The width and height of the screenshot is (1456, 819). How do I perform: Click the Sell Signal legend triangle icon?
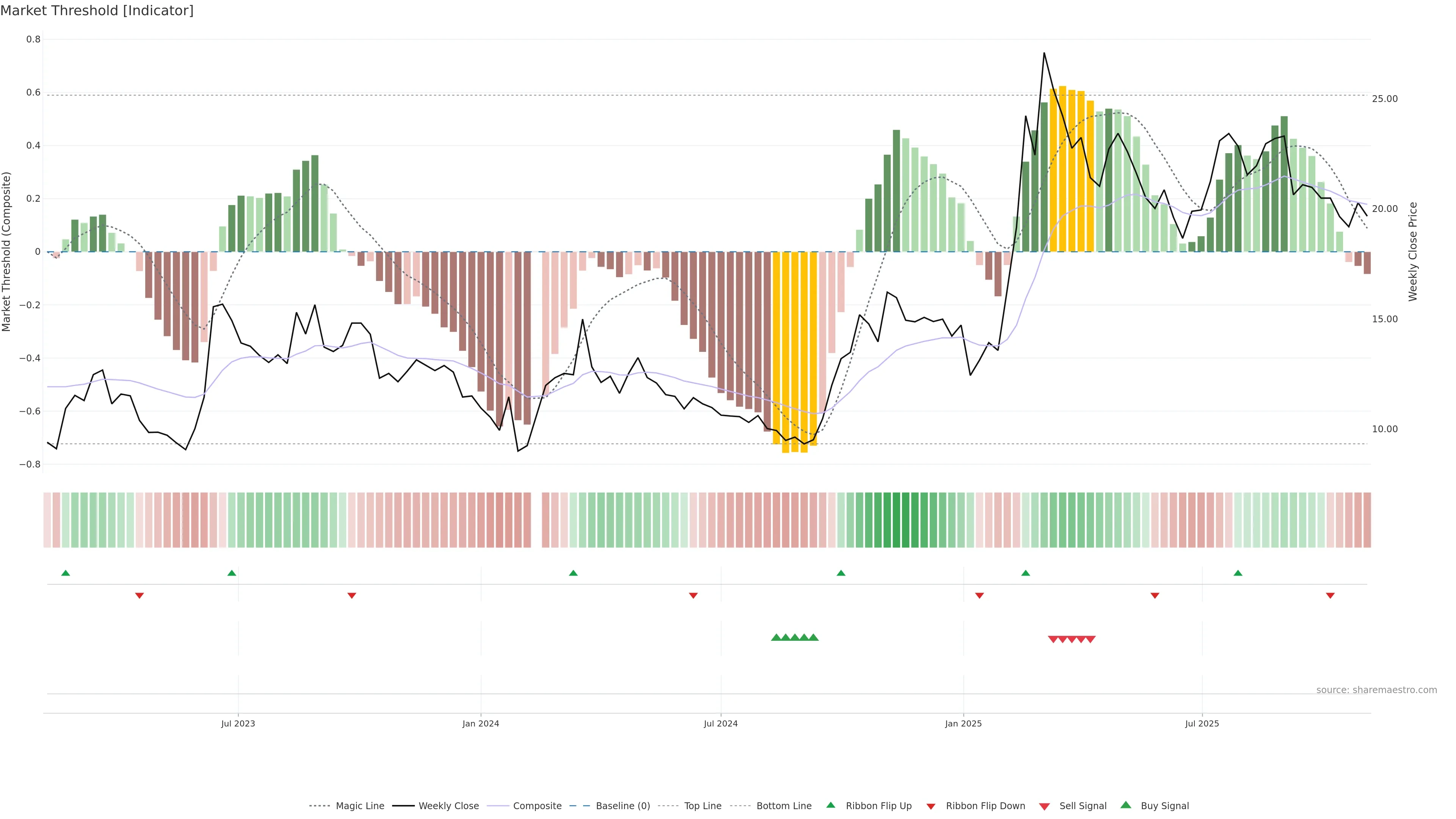click(x=1044, y=806)
